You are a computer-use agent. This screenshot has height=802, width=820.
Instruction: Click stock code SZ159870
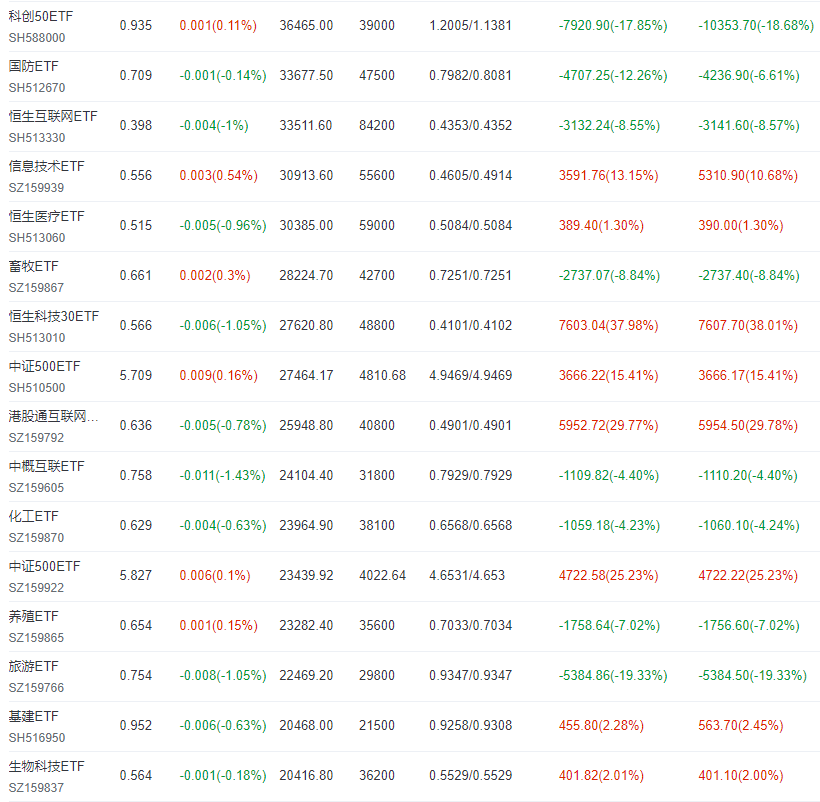click(x=37, y=538)
